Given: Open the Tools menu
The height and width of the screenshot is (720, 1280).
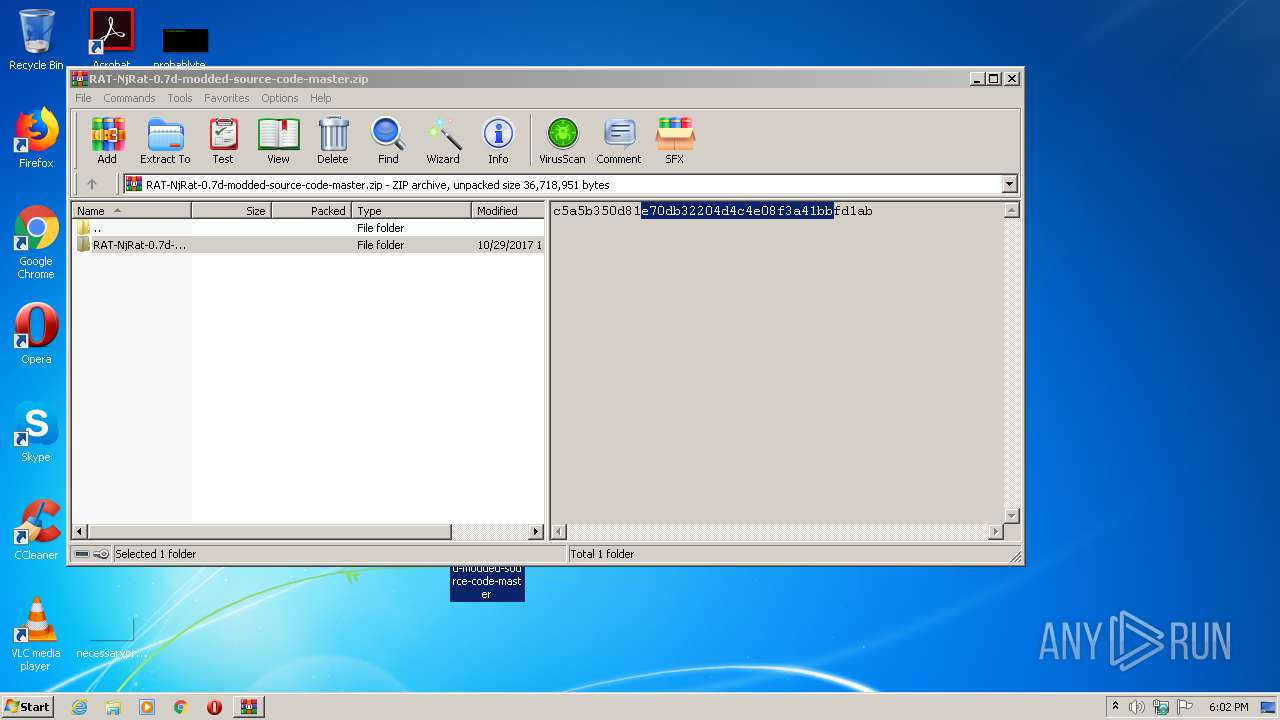Looking at the screenshot, I should [180, 98].
